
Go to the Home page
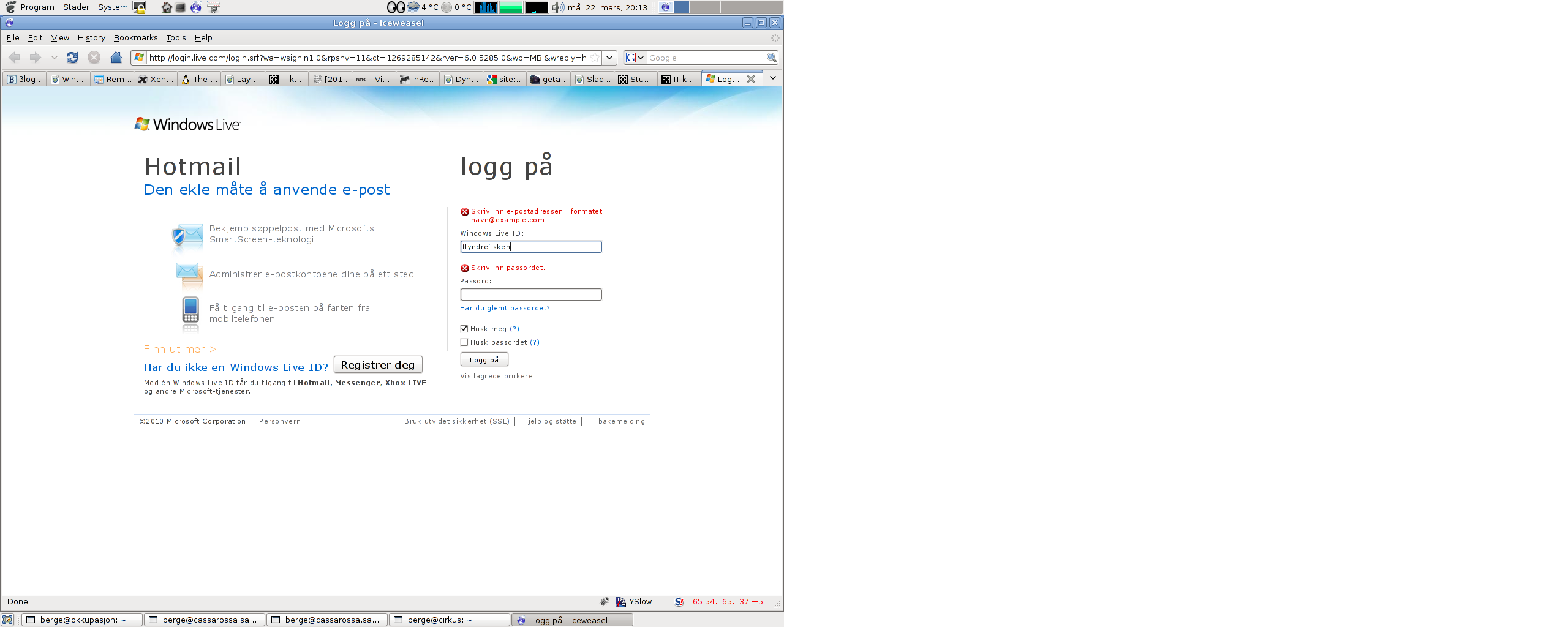click(116, 58)
